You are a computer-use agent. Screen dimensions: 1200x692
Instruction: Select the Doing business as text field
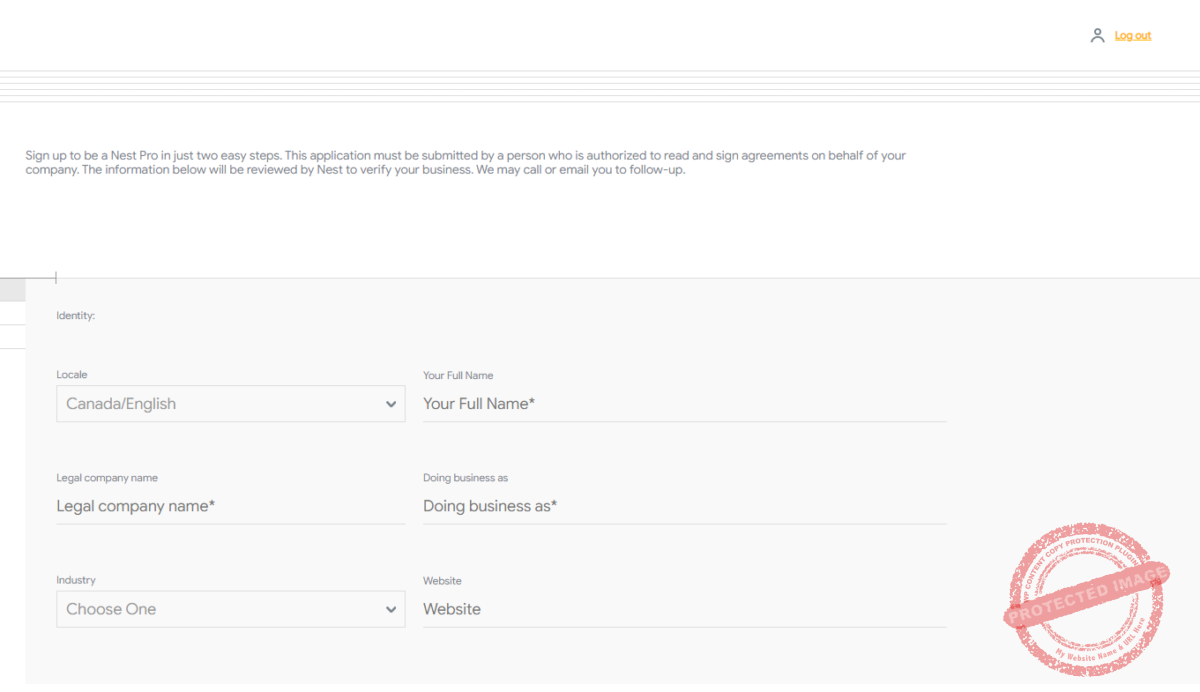(x=684, y=506)
